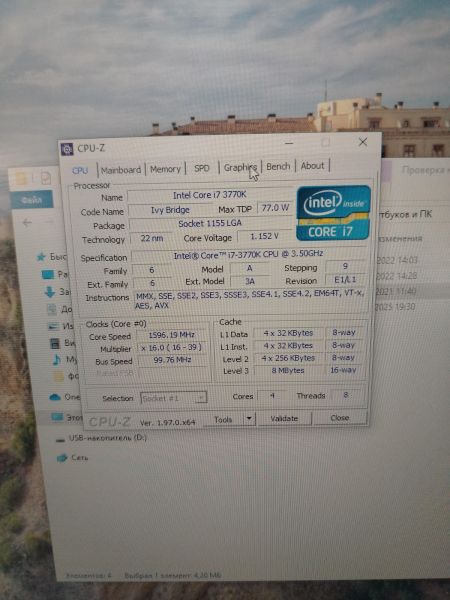Close the CPU-Z window with X
The image size is (450, 600).
(363, 142)
